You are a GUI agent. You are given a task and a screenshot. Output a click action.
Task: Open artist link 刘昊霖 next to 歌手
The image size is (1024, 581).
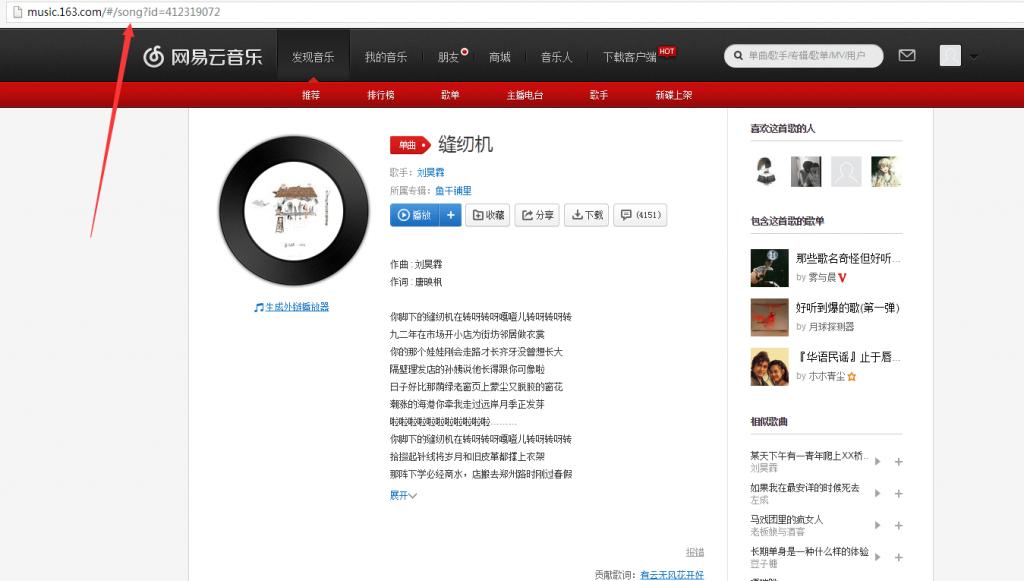tap(430, 172)
